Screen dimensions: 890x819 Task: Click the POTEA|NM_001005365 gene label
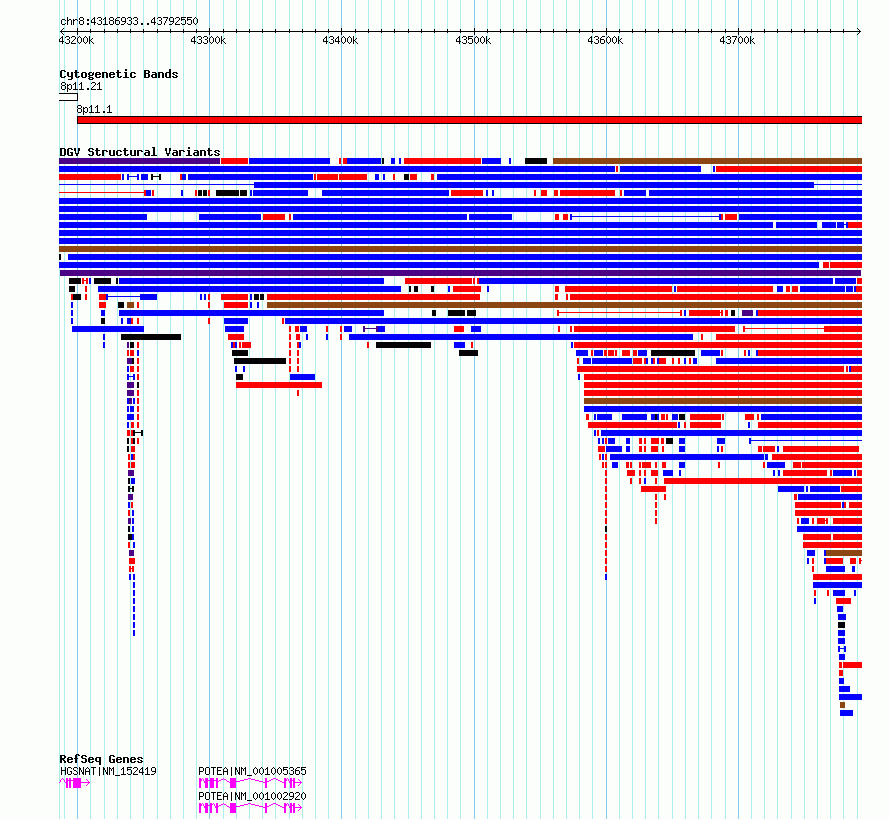coord(252,771)
